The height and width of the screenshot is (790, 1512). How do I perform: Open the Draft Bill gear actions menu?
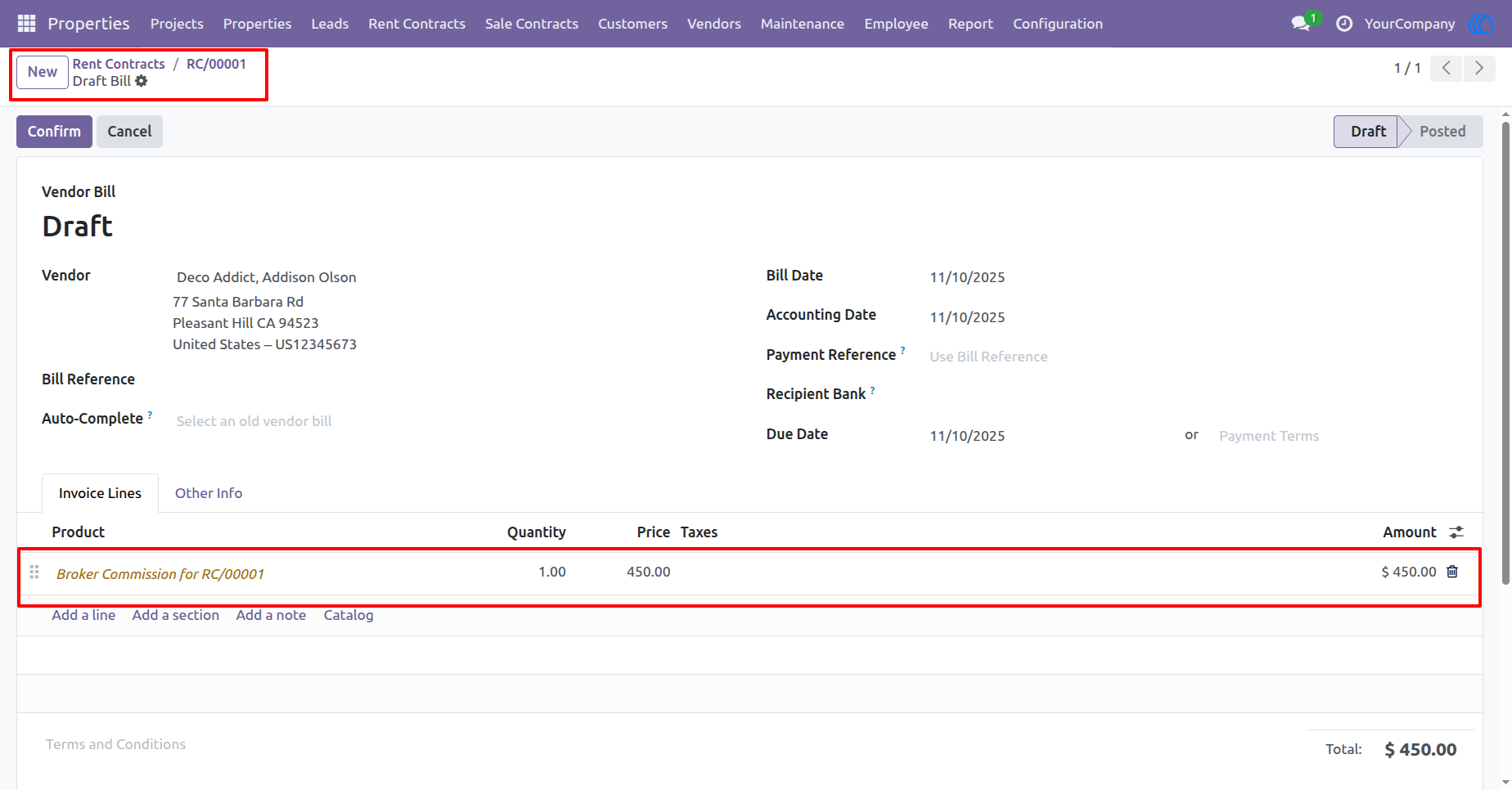point(142,81)
